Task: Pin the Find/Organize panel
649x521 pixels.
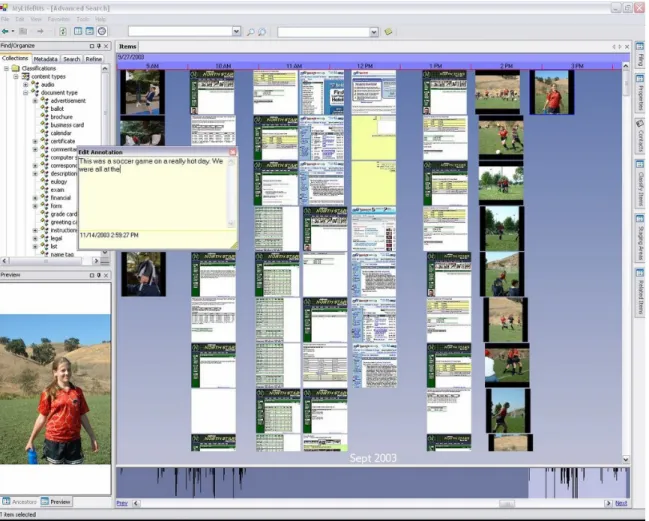Action: (99, 46)
